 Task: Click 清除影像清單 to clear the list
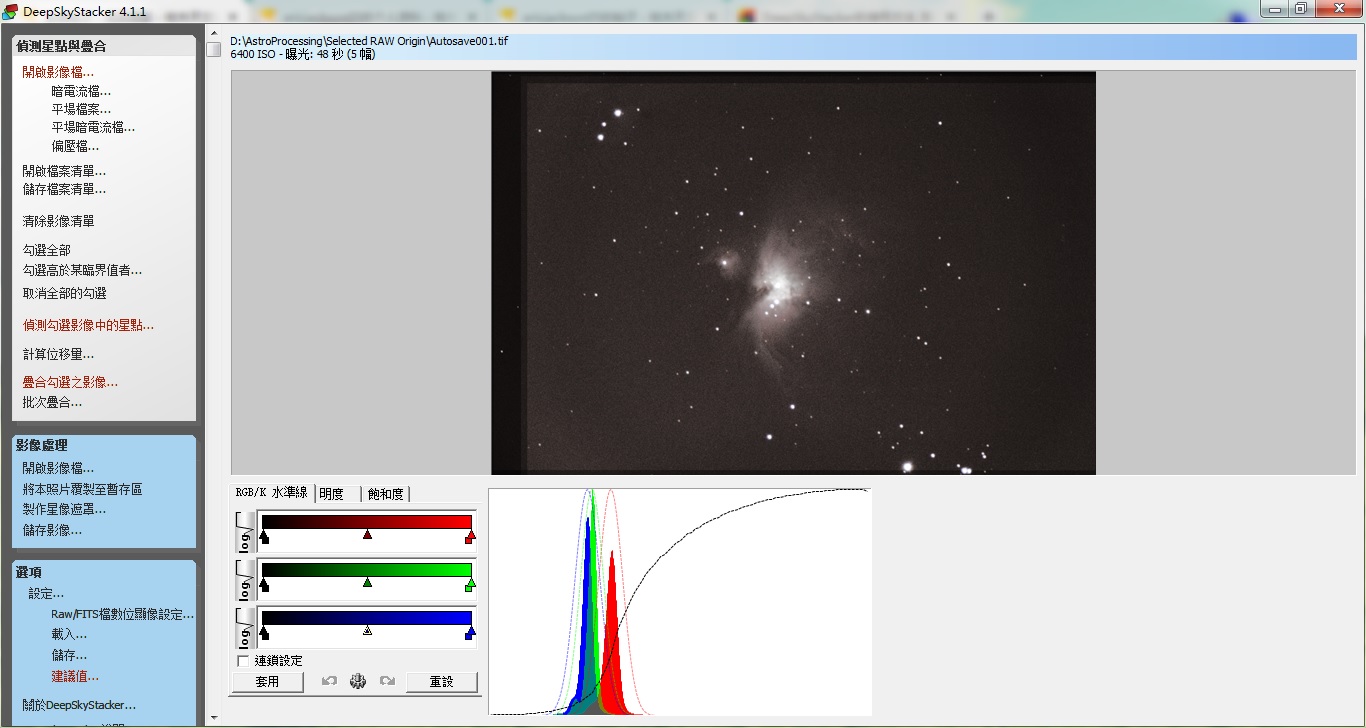[58, 221]
